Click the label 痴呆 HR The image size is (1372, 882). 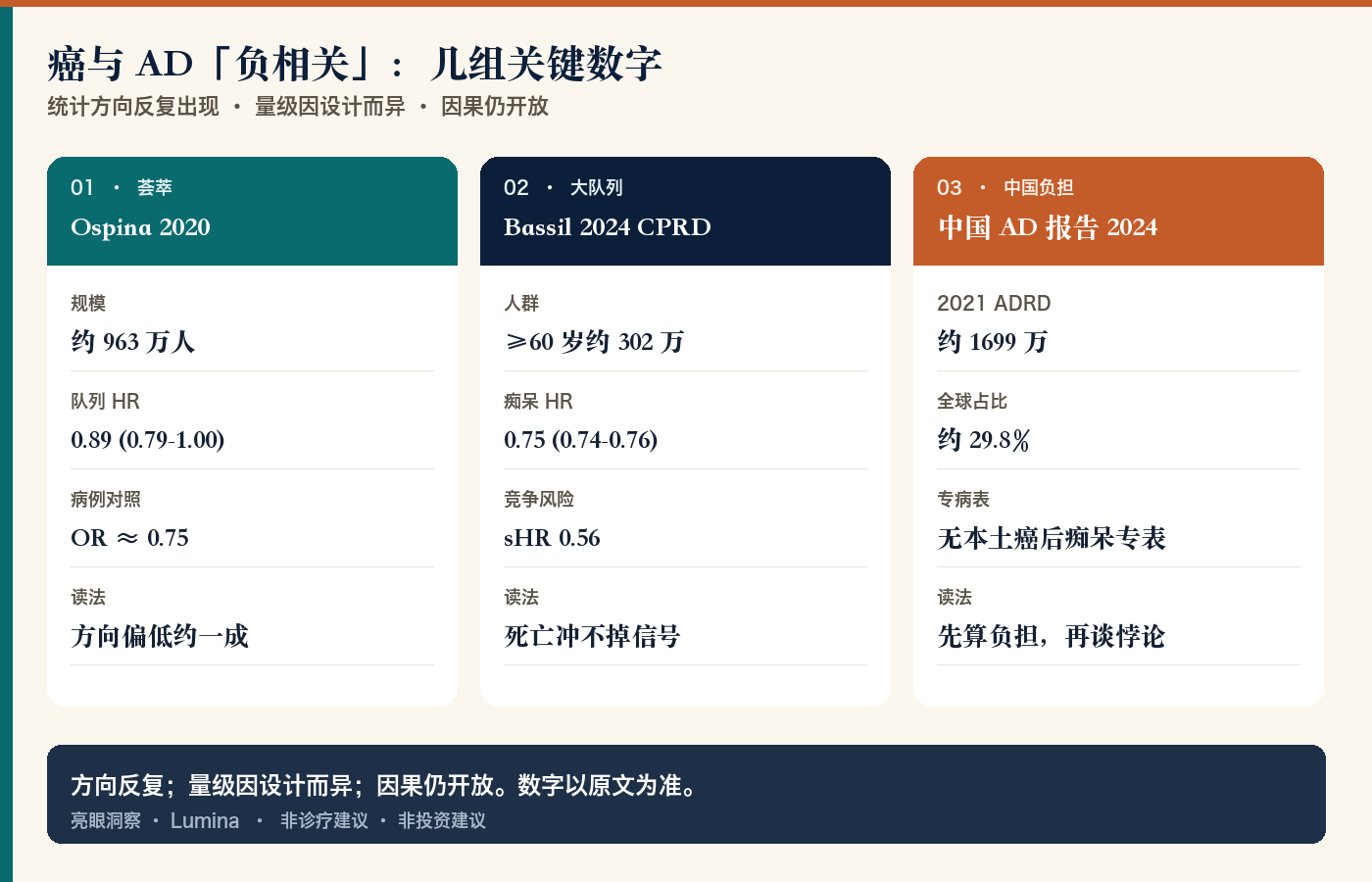click(539, 401)
